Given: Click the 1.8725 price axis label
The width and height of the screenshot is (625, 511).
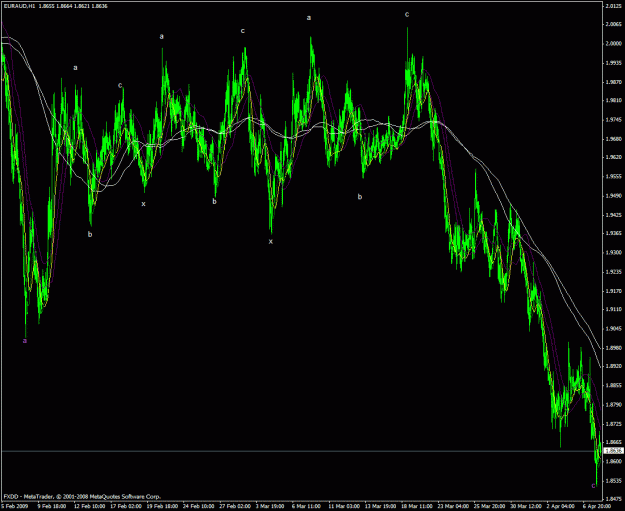Looking at the screenshot, I should 613,424.
